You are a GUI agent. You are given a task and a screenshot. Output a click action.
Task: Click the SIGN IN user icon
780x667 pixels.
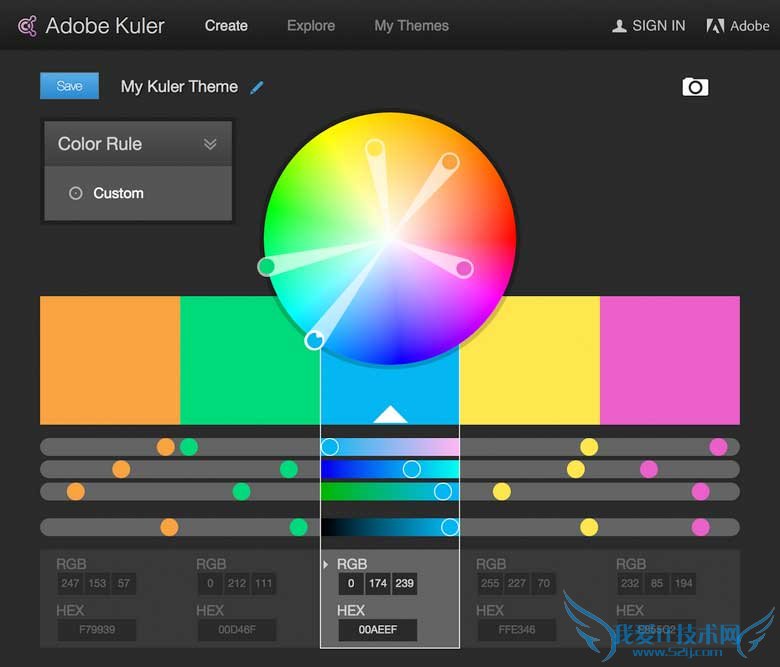[619, 26]
